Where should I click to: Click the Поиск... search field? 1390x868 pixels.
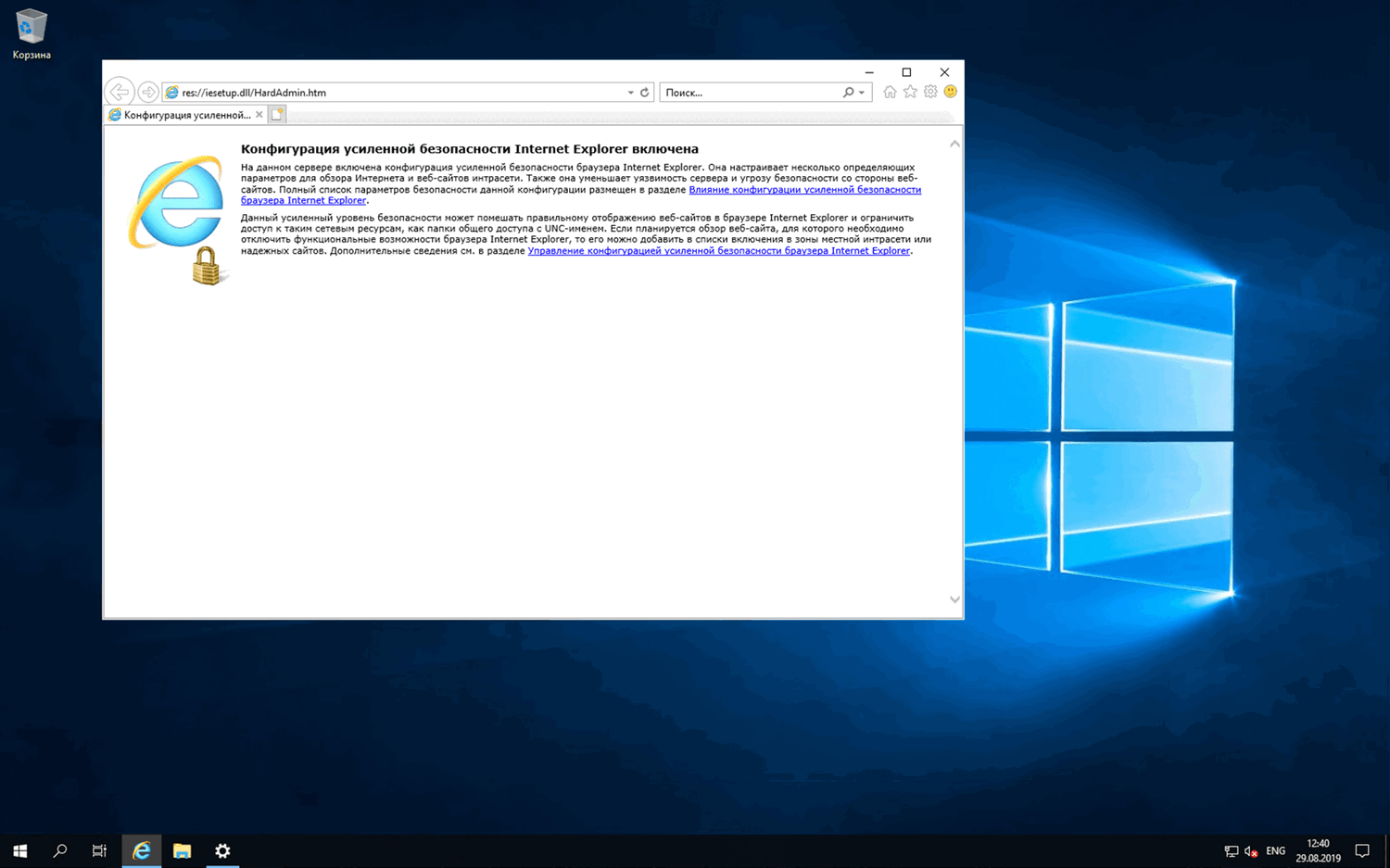click(x=751, y=93)
